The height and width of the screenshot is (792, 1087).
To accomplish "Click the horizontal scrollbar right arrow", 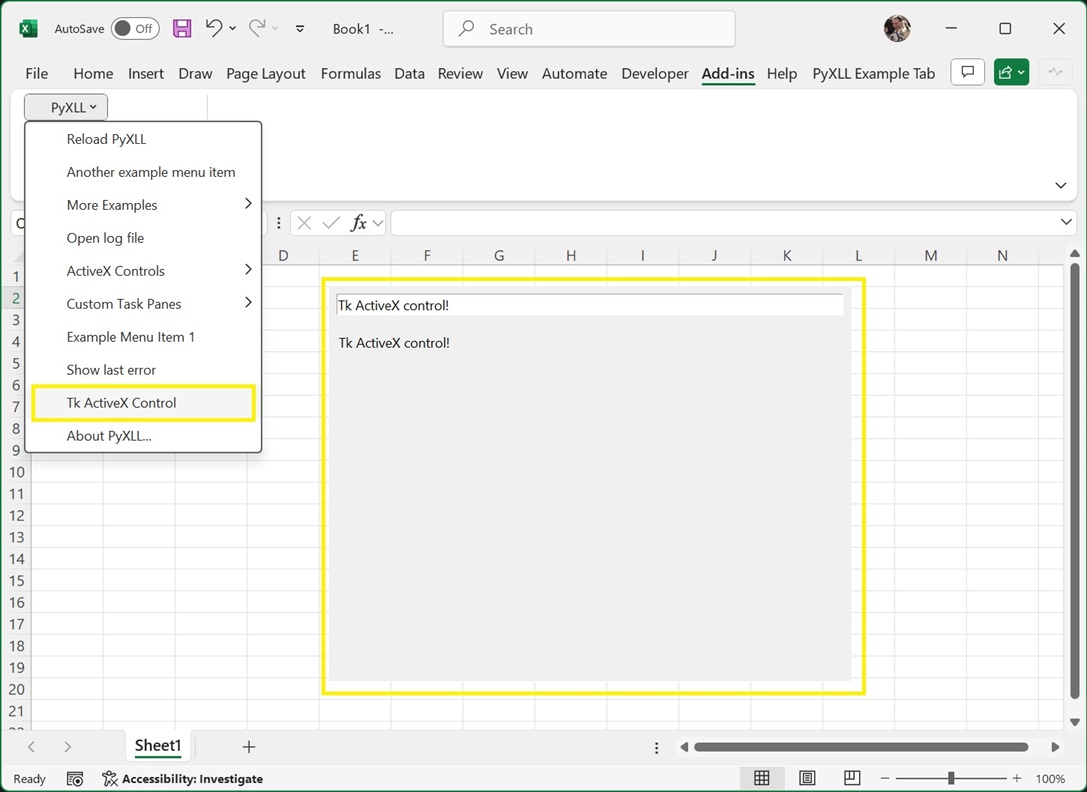I will click(x=1055, y=747).
